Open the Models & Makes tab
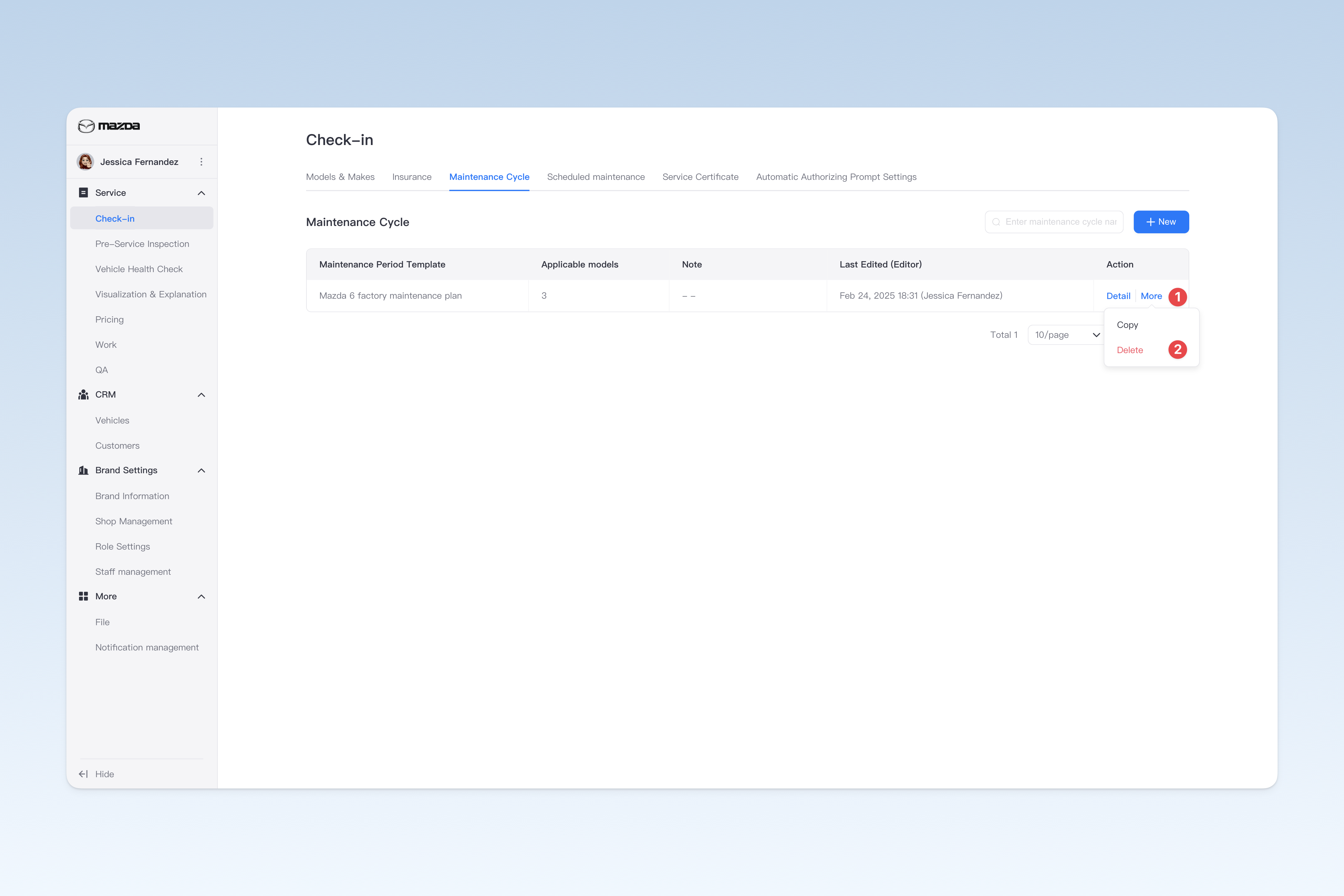This screenshot has width=1344, height=896. [340, 177]
